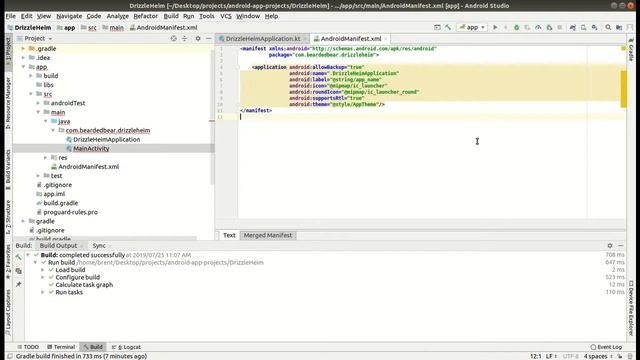This screenshot has width=640, height=360.
Task: Open Device File Explorer side panel
Action: [x=631, y=307]
